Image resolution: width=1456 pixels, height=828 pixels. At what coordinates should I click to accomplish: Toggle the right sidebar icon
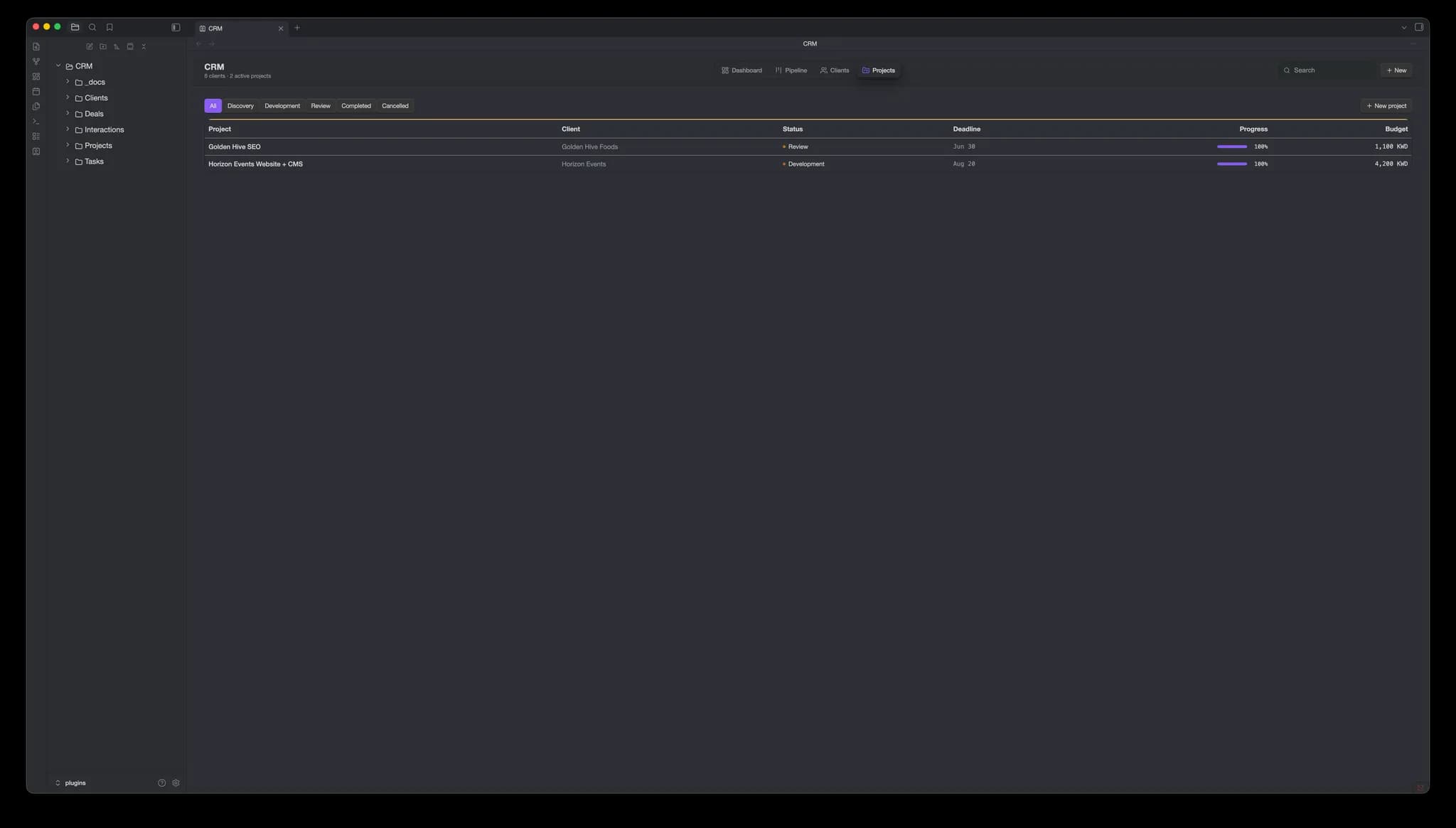[1419, 27]
